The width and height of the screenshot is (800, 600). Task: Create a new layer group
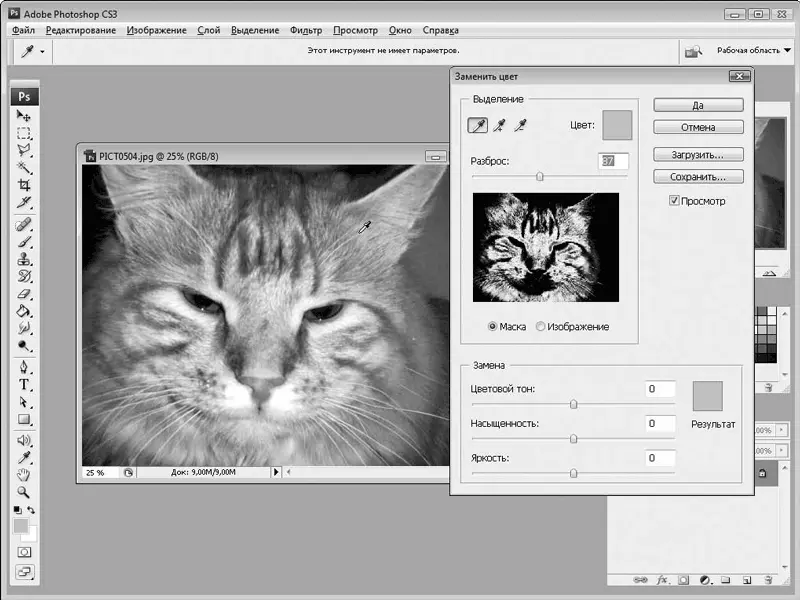click(x=726, y=580)
